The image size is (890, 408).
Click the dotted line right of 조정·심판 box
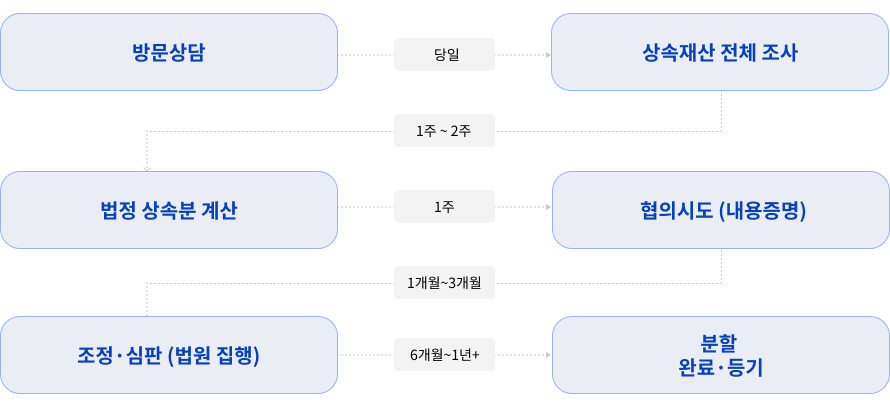pos(366,355)
